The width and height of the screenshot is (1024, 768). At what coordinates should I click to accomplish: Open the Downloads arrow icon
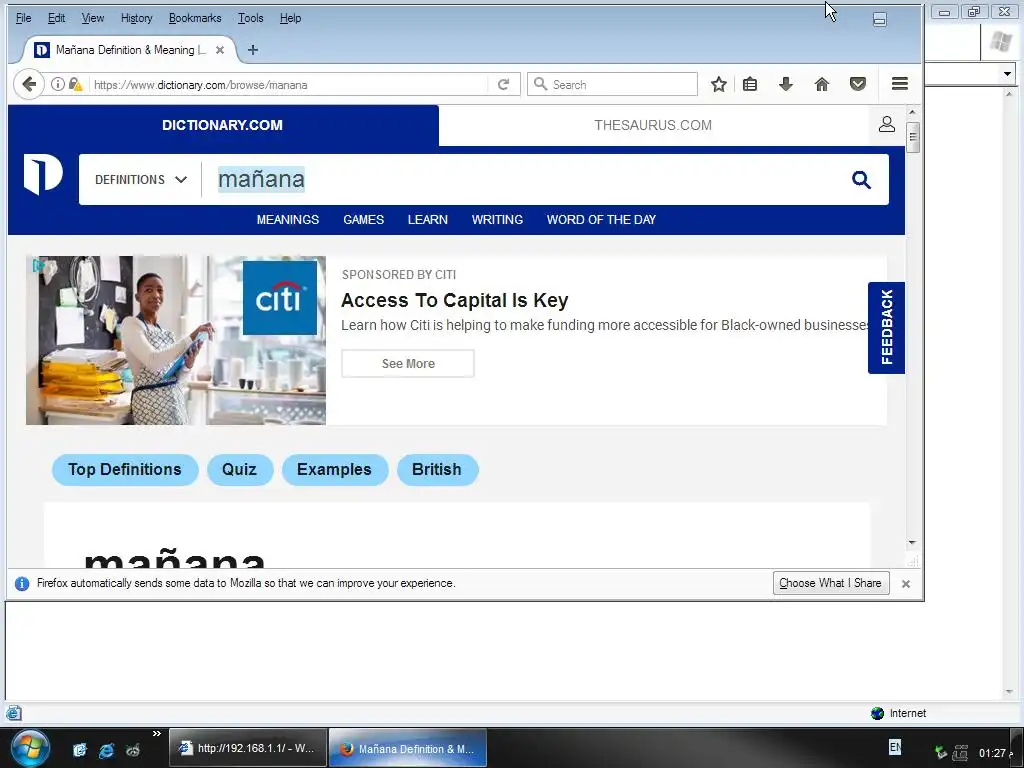(786, 84)
